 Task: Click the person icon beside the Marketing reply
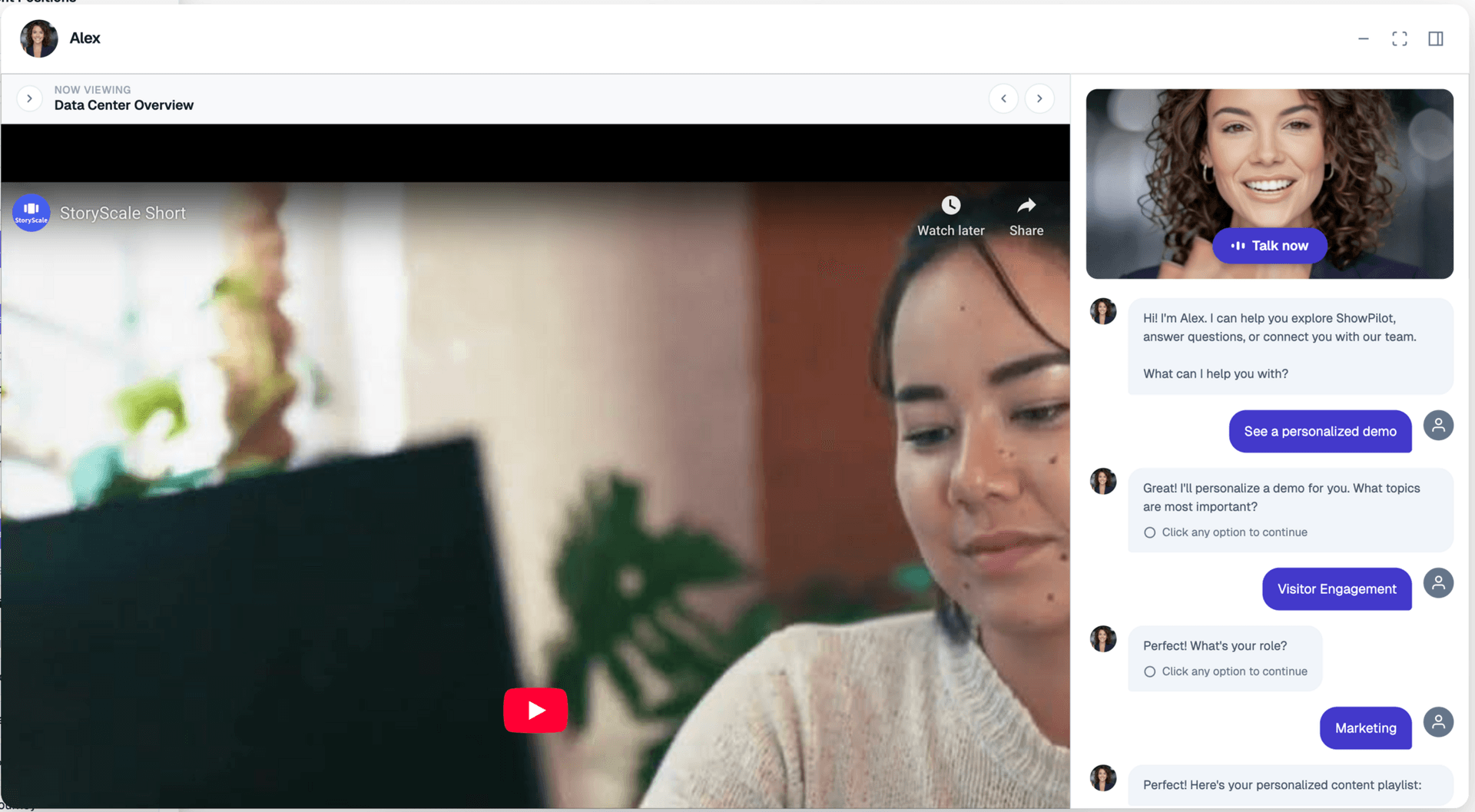click(1439, 722)
